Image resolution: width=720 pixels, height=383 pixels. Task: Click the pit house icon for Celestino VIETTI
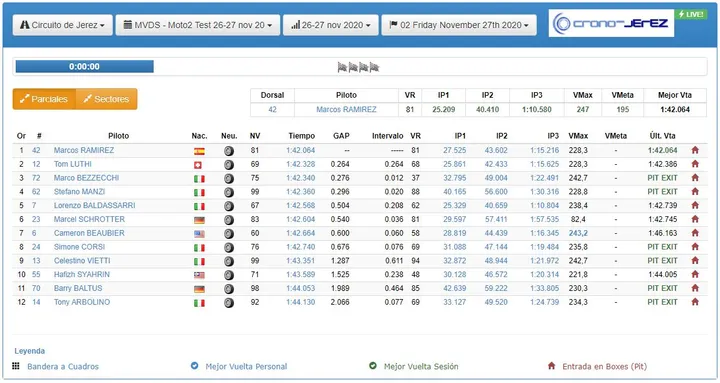pyautogui.click(x=695, y=260)
